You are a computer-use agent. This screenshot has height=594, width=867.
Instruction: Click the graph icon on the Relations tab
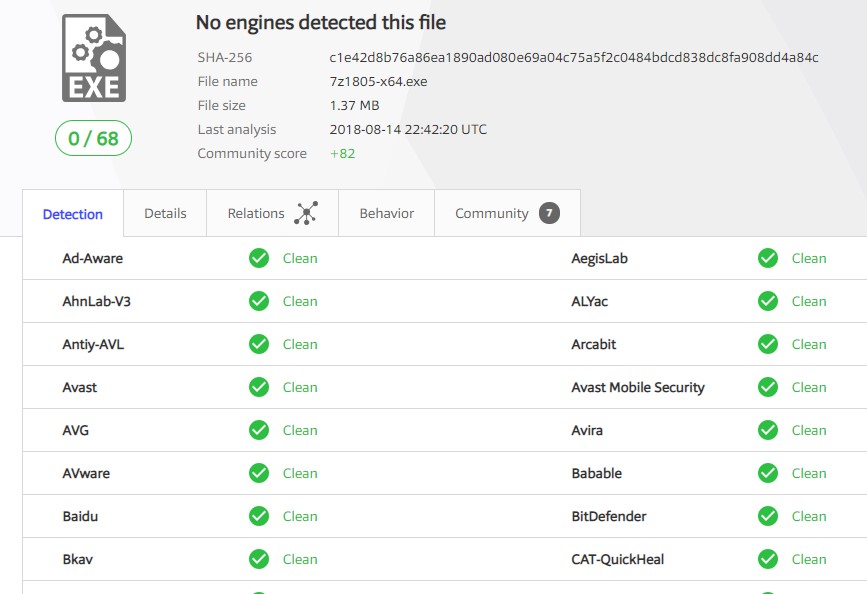click(306, 213)
